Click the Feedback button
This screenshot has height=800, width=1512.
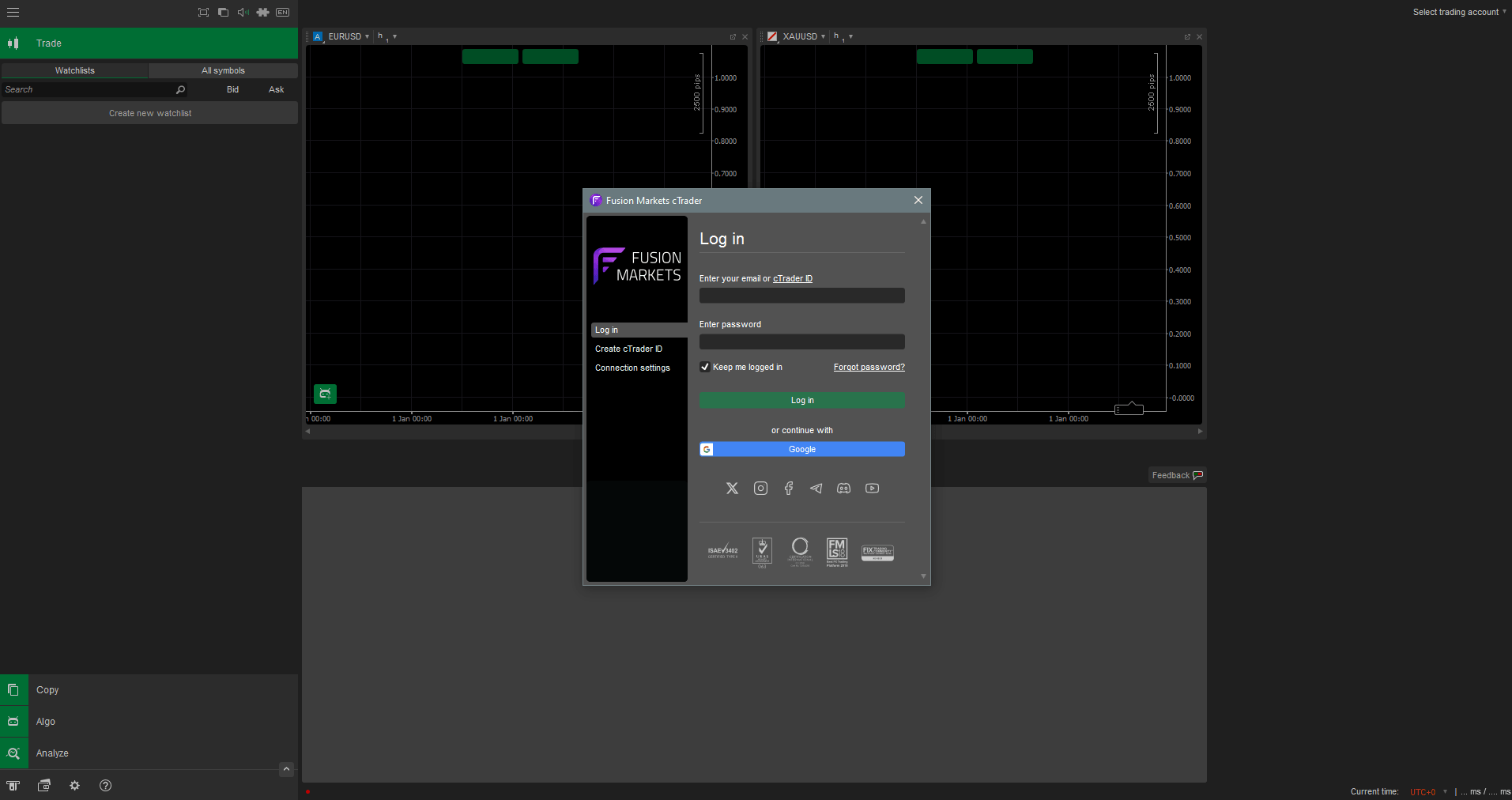pos(1177,475)
